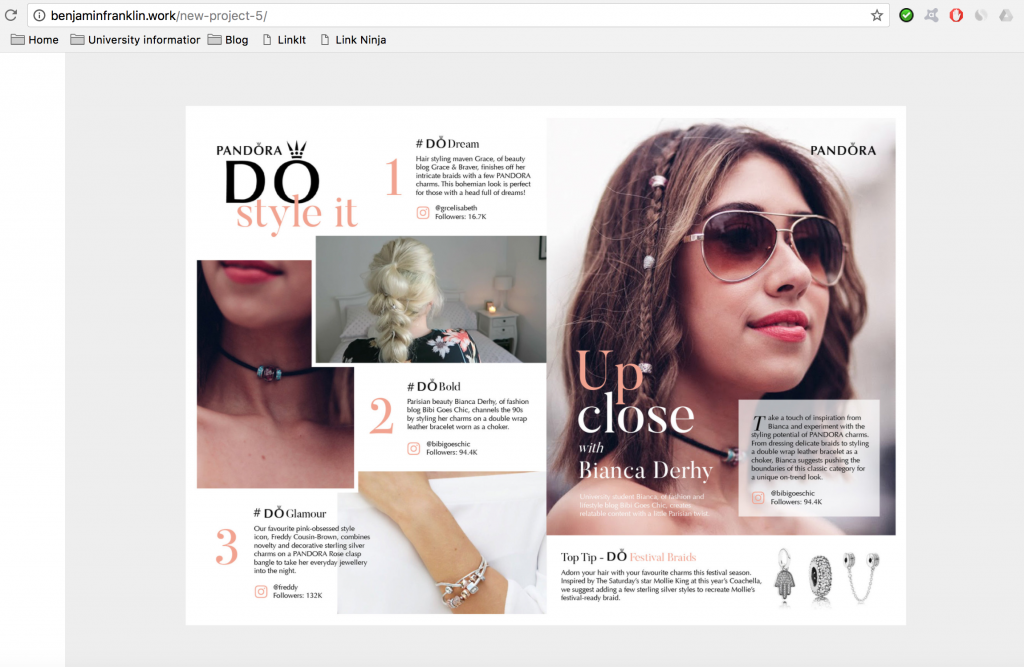Click the large pink number 3
The image size is (1024, 667).
pos(227,546)
